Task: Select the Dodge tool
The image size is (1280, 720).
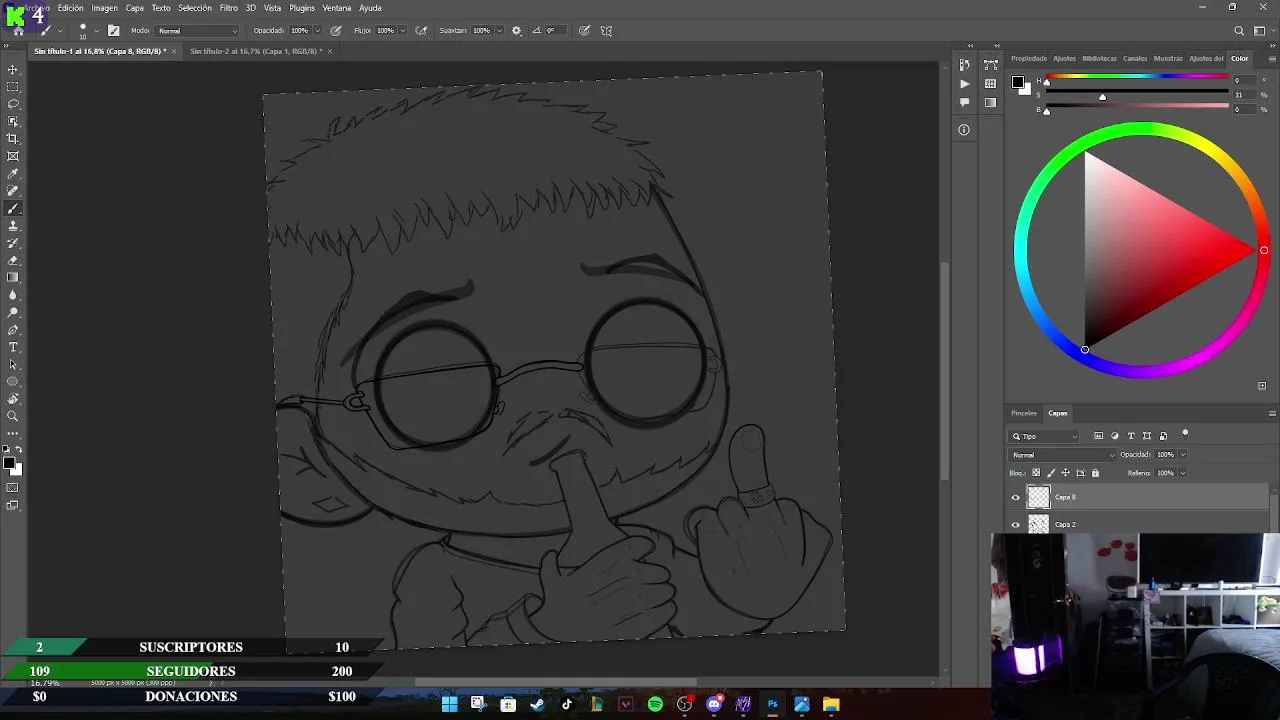Action: coord(13,313)
